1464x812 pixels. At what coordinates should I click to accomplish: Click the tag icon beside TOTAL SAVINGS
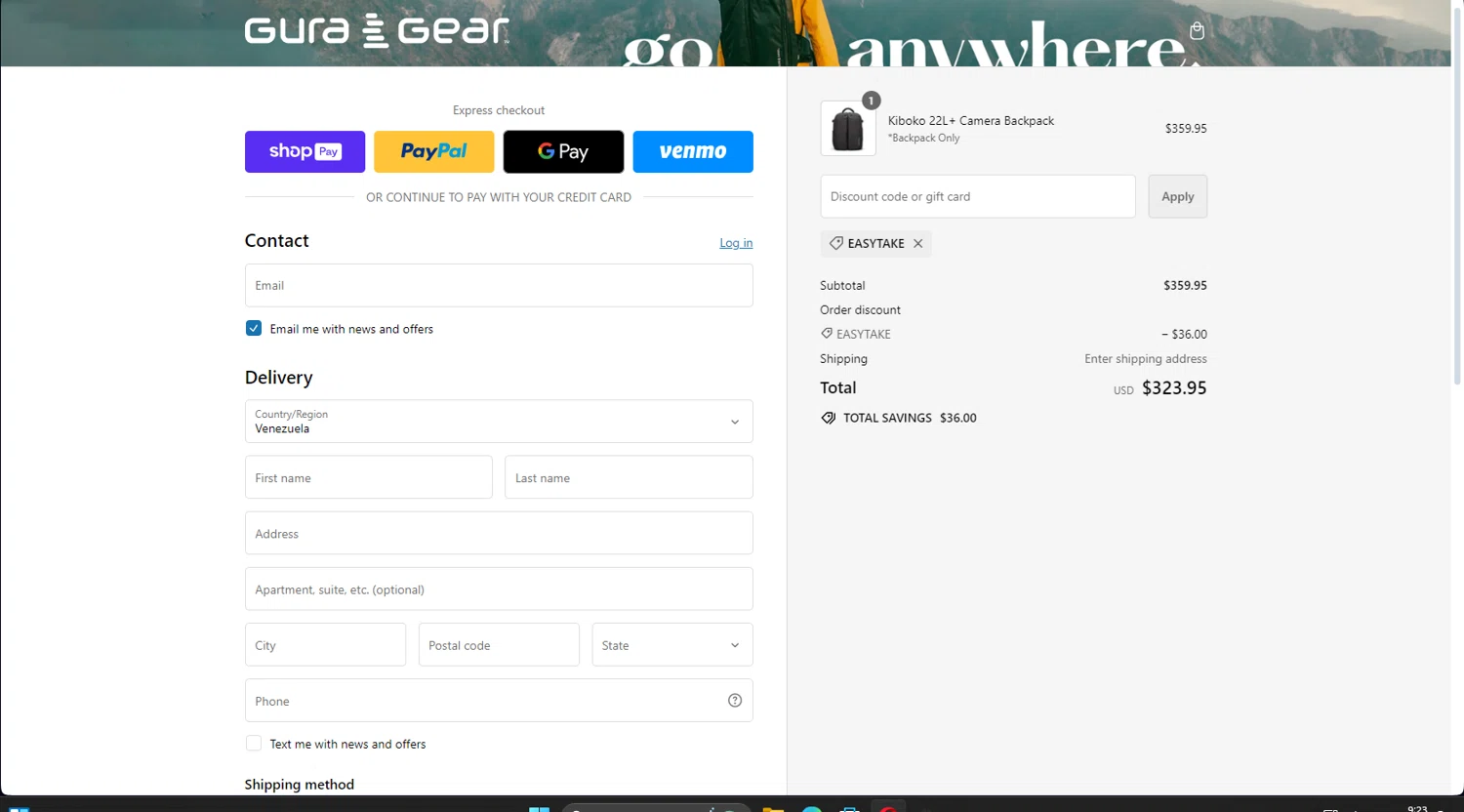[828, 418]
